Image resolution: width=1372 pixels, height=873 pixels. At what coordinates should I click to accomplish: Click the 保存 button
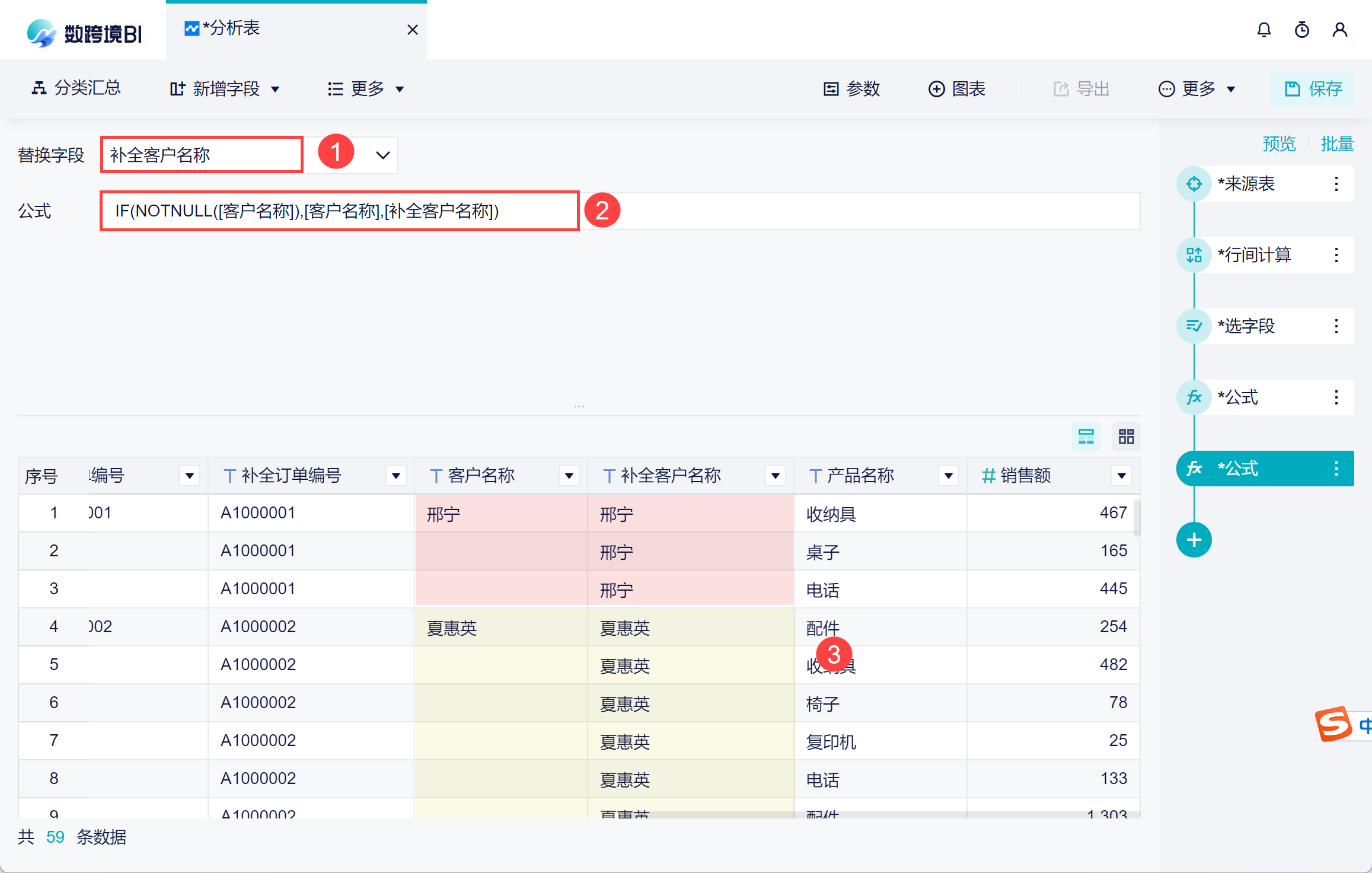click(1313, 89)
